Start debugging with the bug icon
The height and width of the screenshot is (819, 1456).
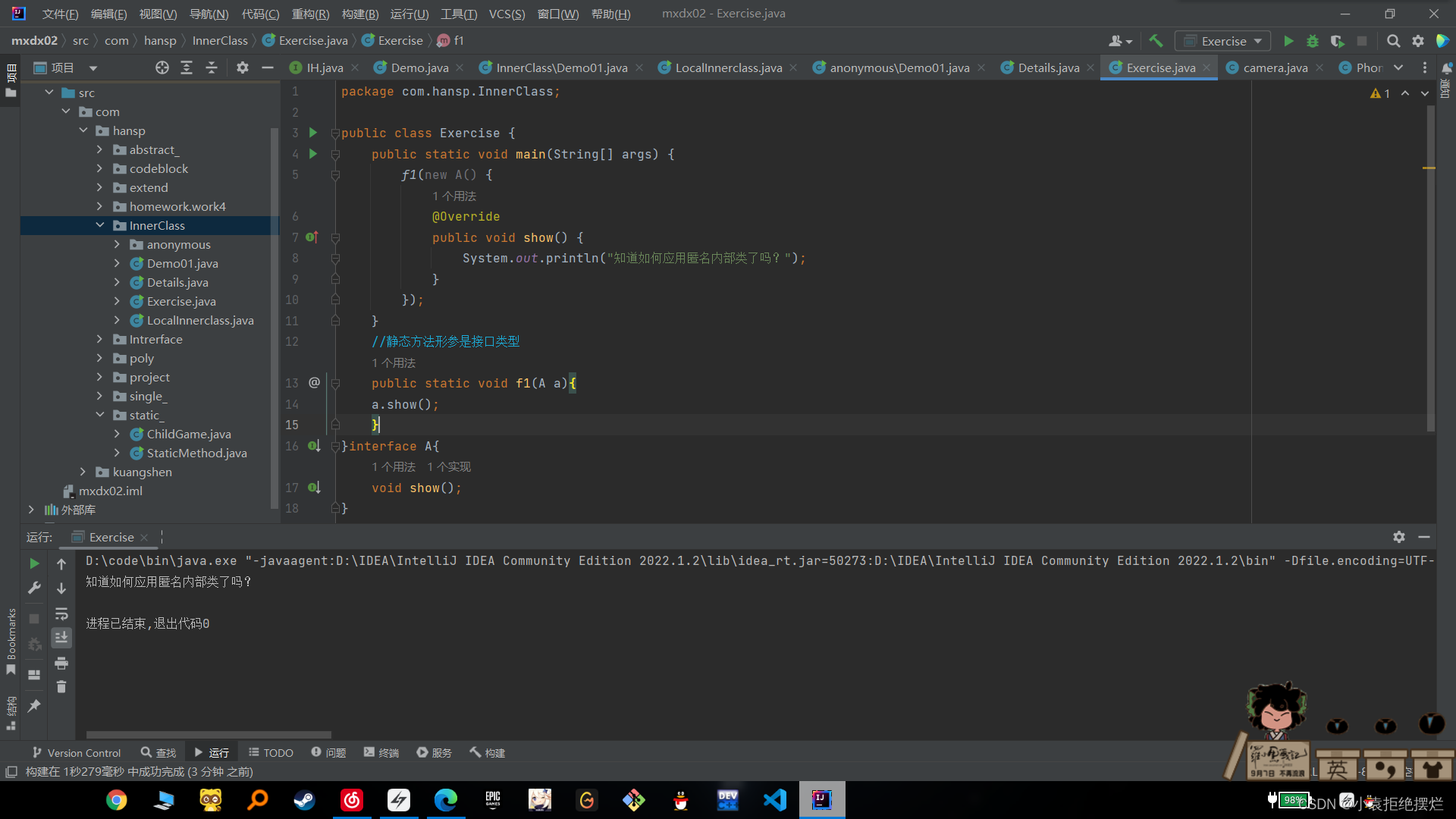click(x=1313, y=41)
